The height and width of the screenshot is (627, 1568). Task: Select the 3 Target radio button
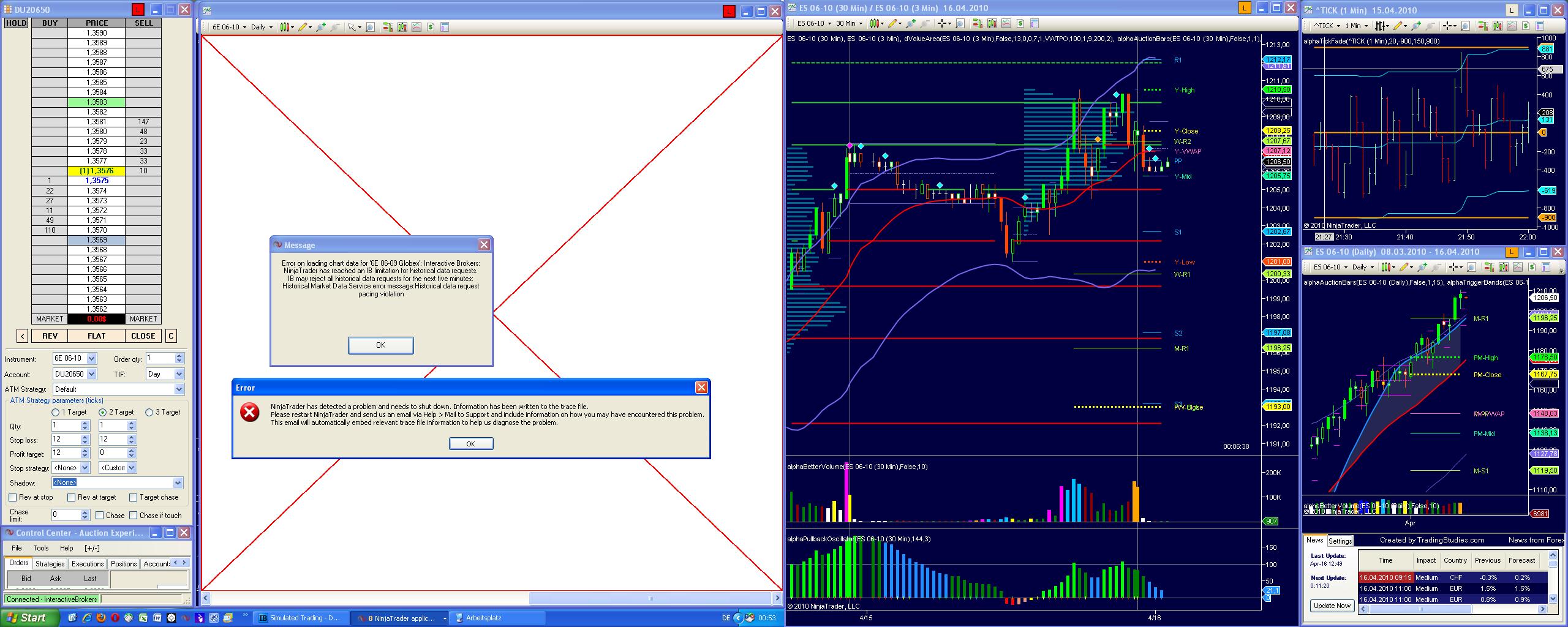pyautogui.click(x=149, y=412)
